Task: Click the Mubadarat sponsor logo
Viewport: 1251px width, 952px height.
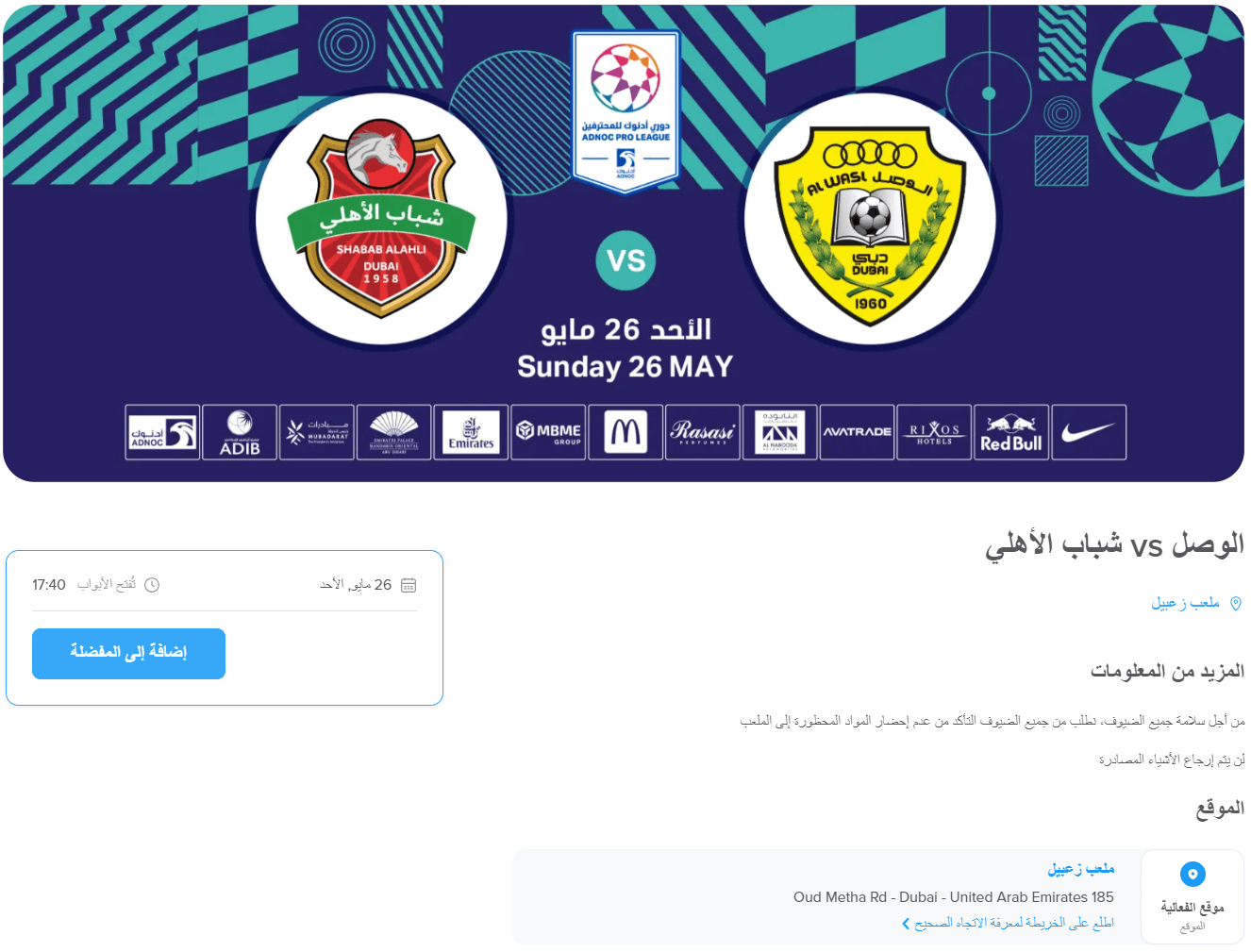Action: [x=317, y=432]
